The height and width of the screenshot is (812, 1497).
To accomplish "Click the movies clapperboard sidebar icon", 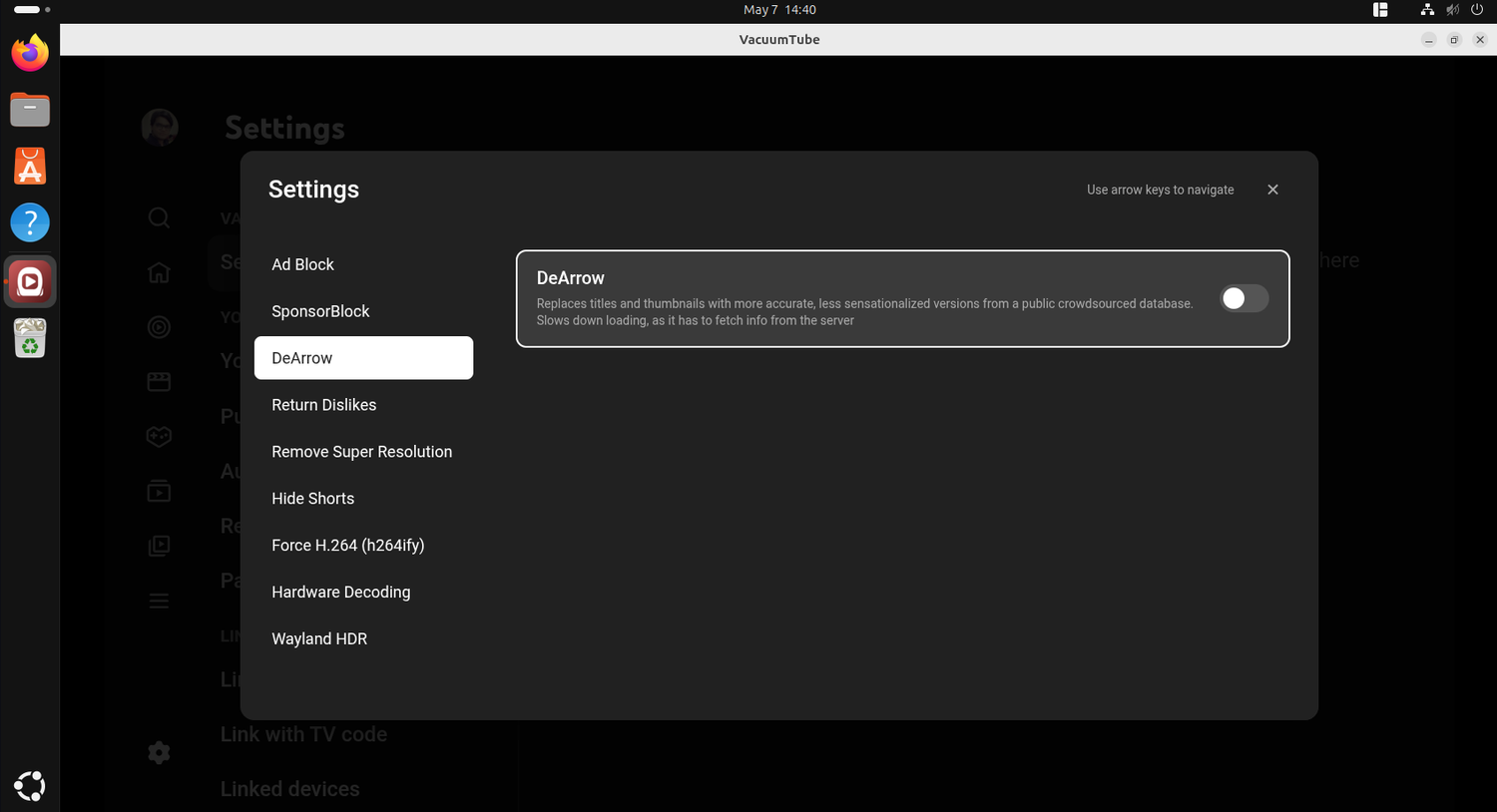I will 159,382.
